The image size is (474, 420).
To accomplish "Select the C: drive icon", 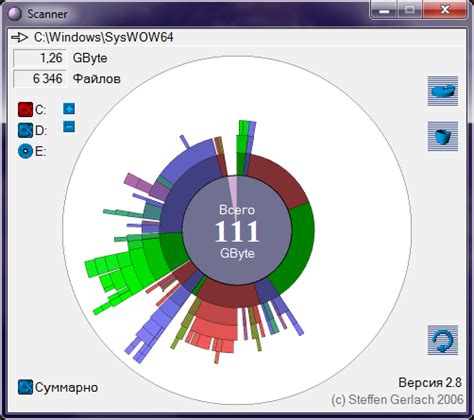I will click(x=25, y=110).
